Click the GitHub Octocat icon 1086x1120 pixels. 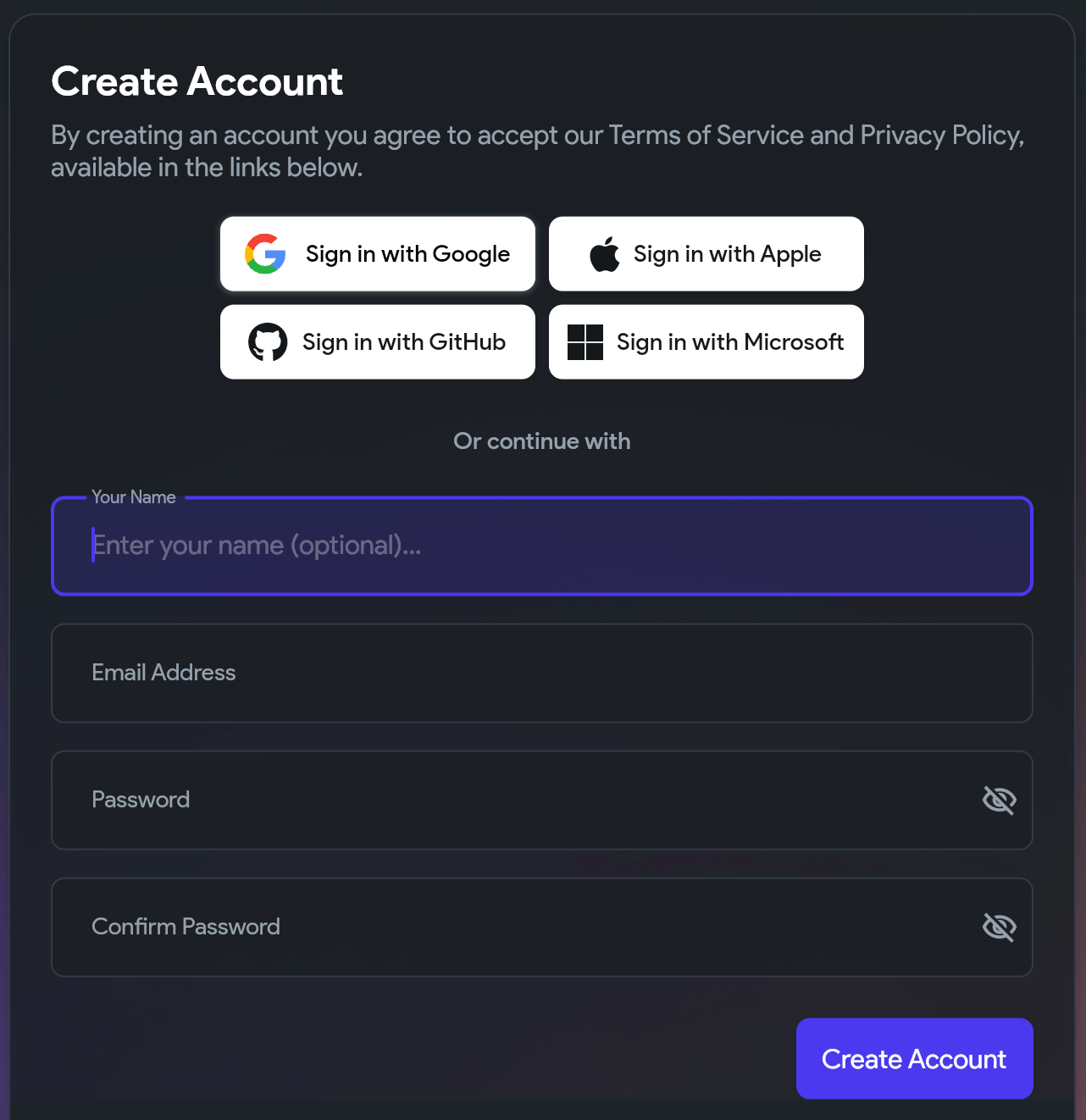[x=268, y=342]
